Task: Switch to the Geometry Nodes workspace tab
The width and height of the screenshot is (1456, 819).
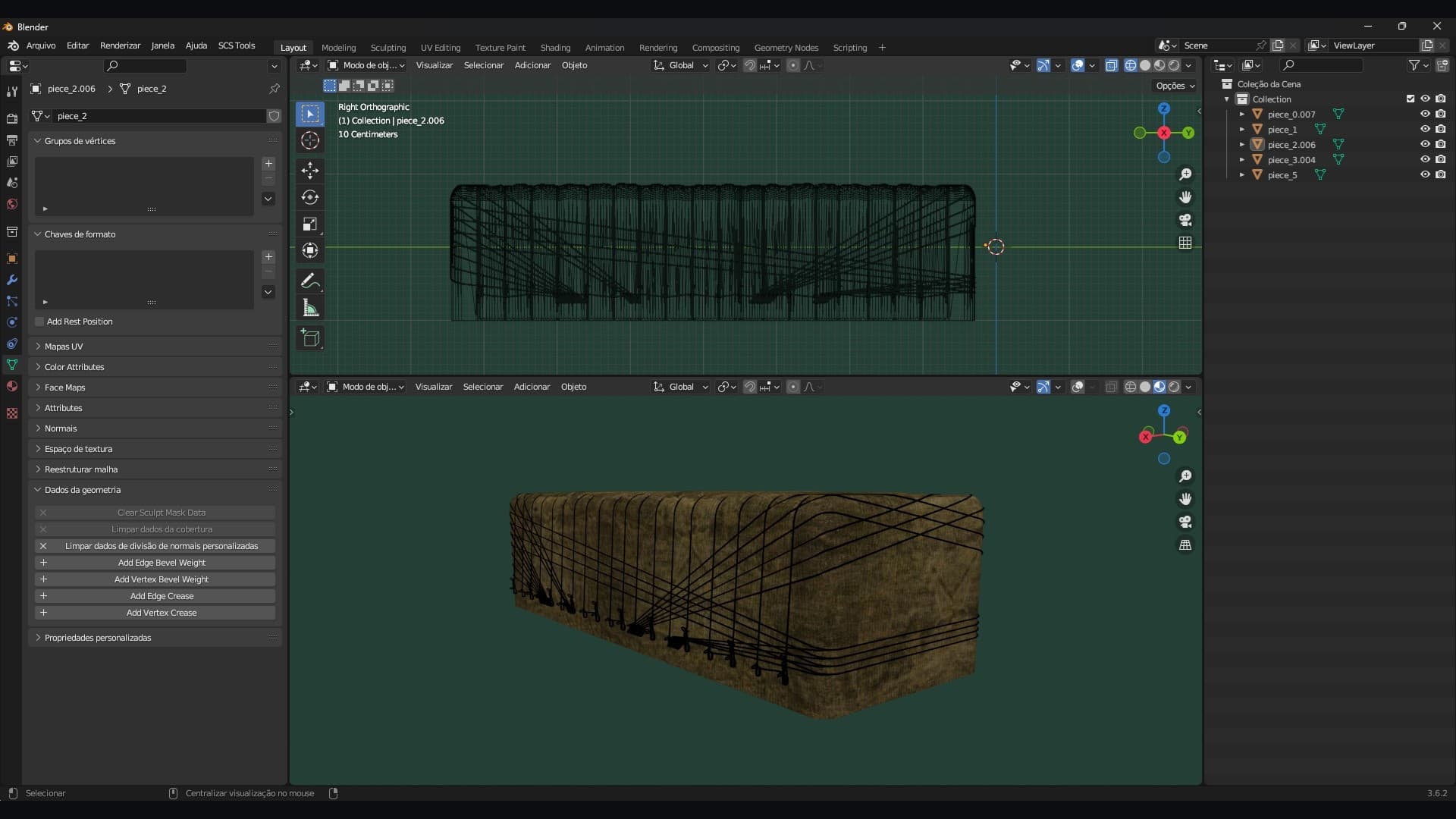Action: click(x=786, y=47)
